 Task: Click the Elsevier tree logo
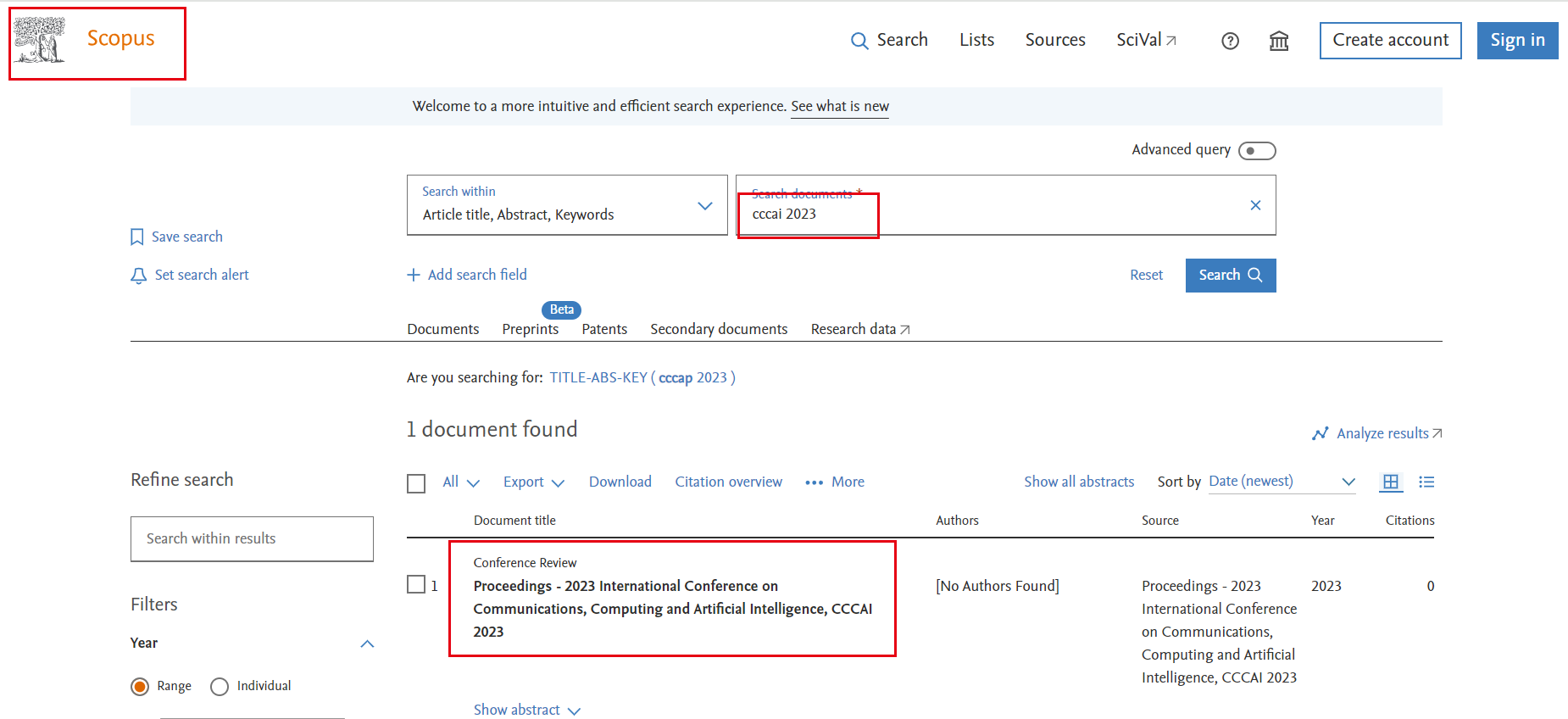[39, 40]
